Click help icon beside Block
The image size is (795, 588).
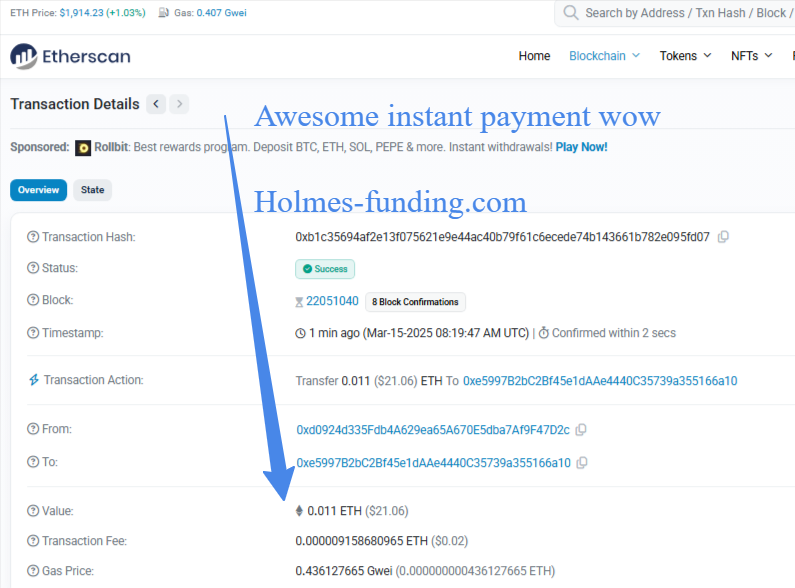33,300
